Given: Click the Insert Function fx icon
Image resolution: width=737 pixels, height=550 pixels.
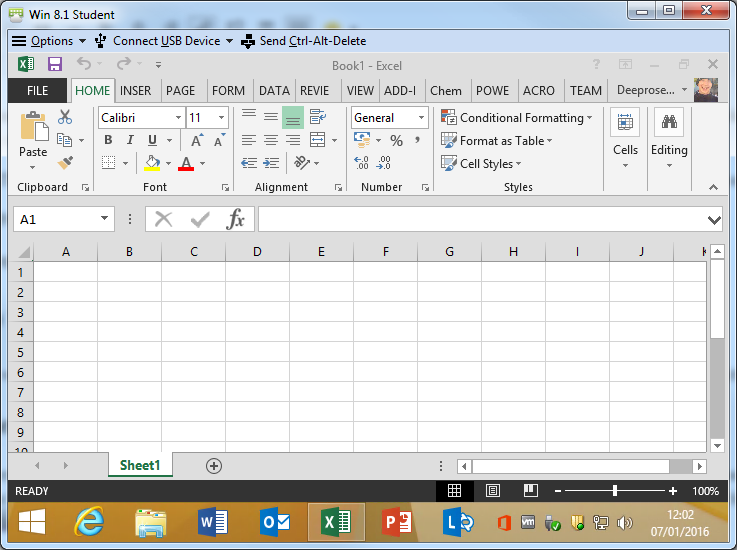Looking at the screenshot, I should (236, 219).
